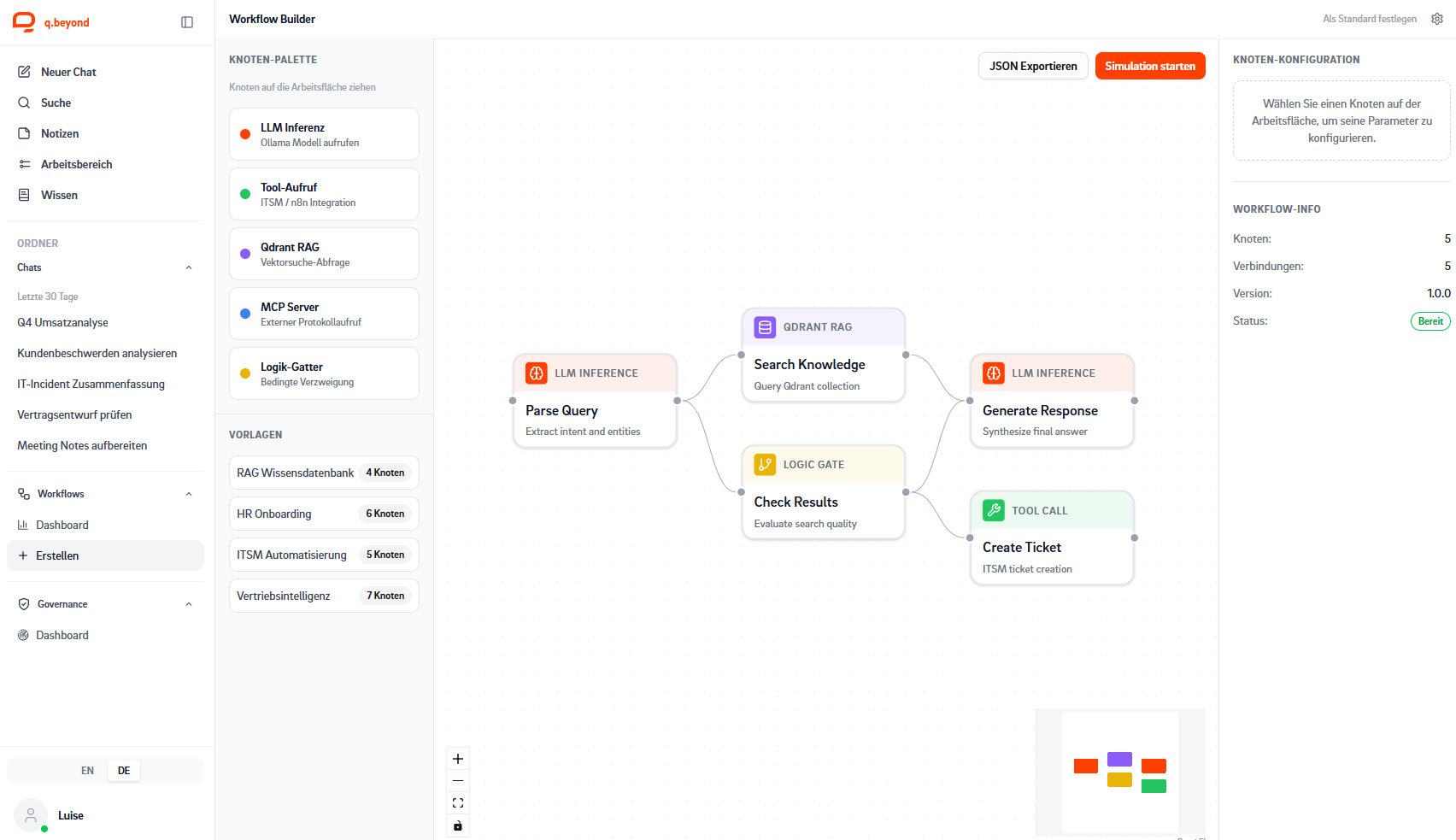This screenshot has width=1456, height=840.
Task: Click the Simulation starten button
Action: pos(1149,66)
